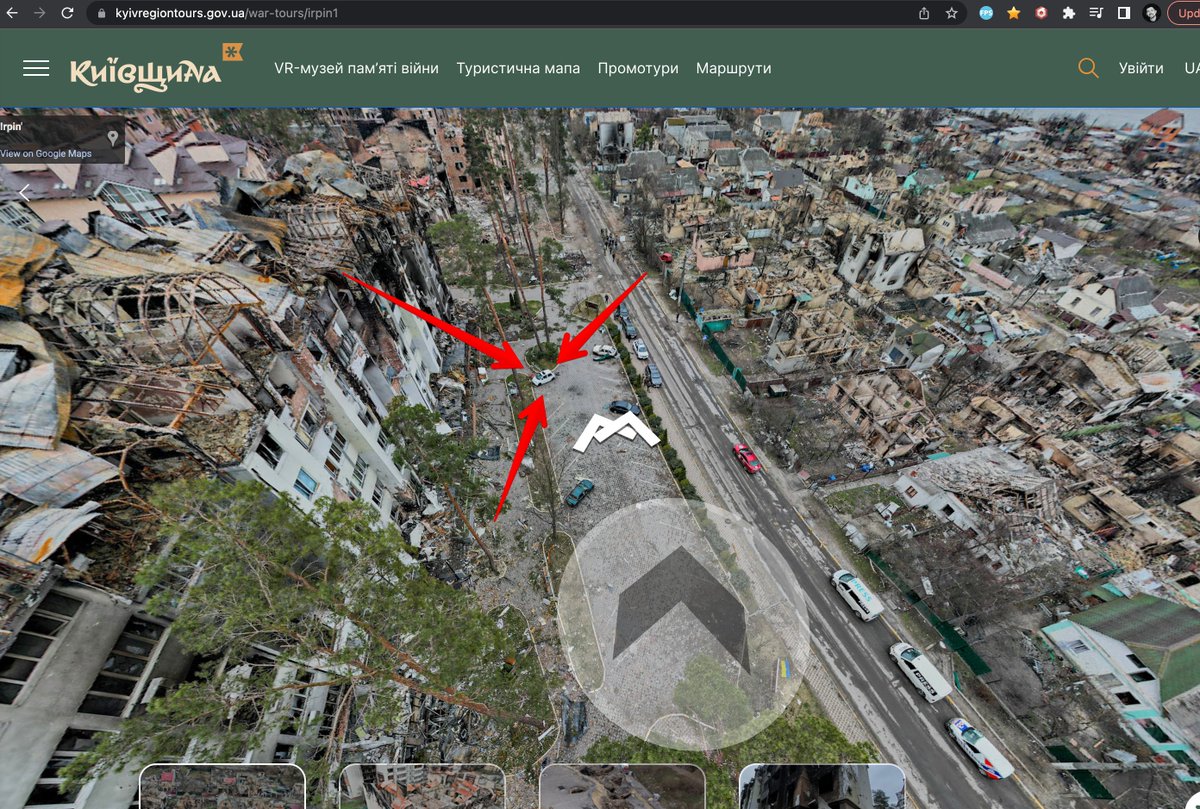
Task: Go to the Маршрути menu item
Action: pyautogui.click(x=733, y=68)
